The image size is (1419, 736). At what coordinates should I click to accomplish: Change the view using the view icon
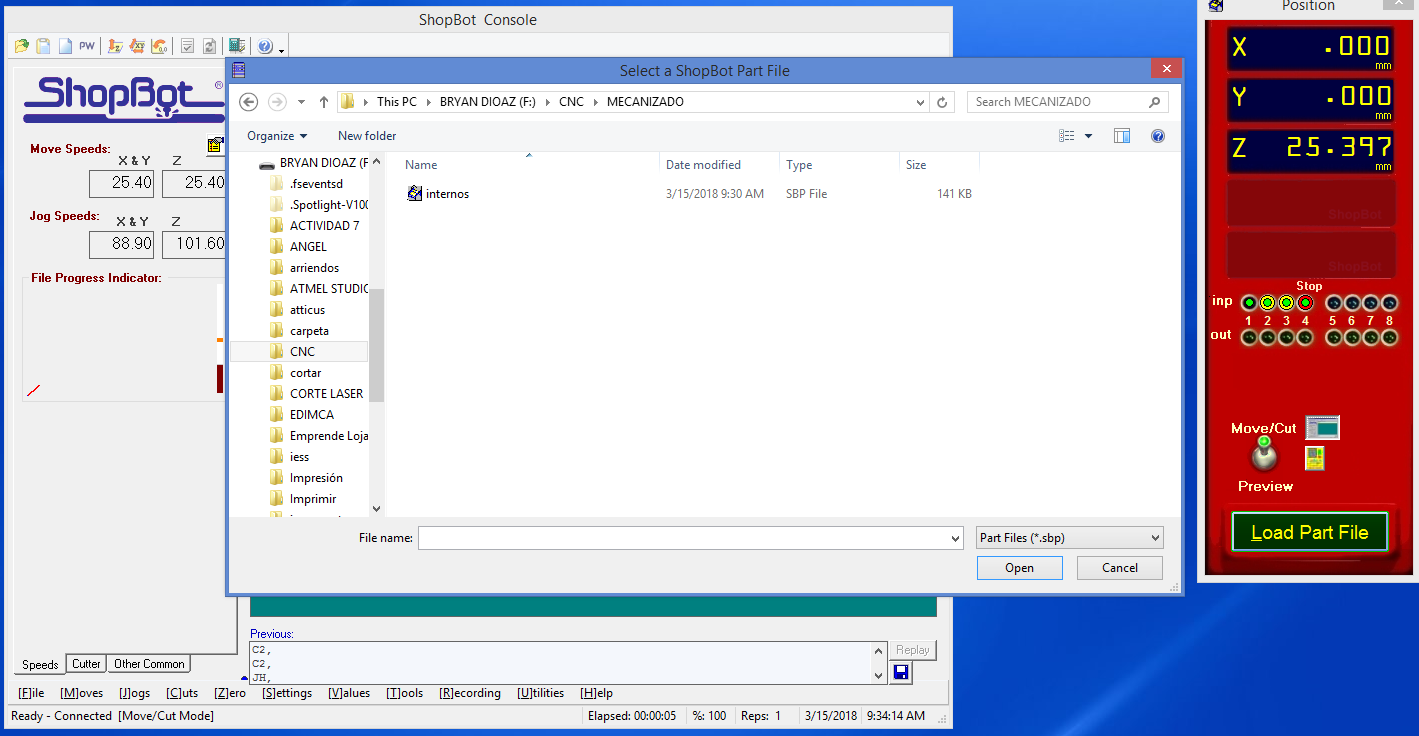click(x=1067, y=136)
